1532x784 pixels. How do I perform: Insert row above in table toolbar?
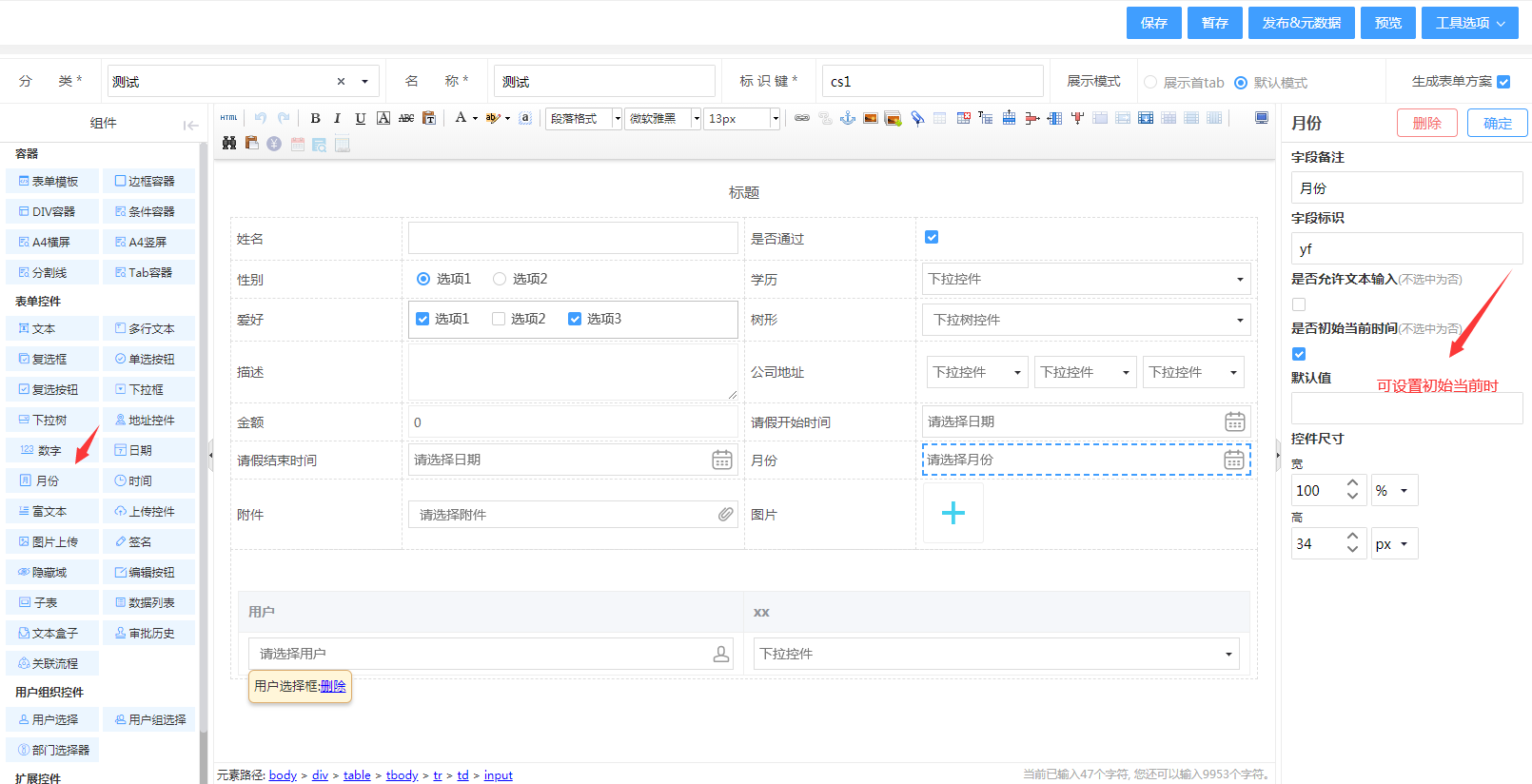[x=1009, y=118]
